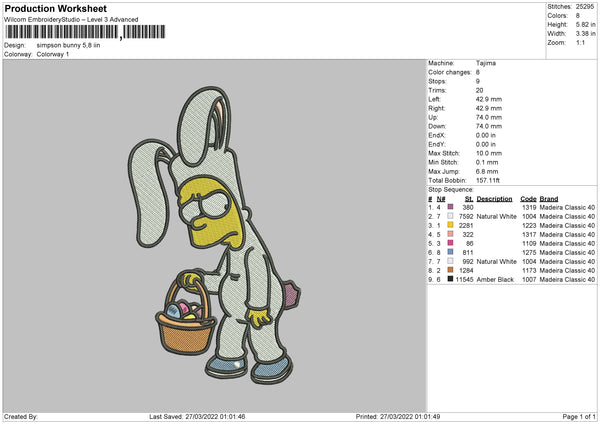Click the Trims value 20
Screen dimensions: 600x424
(x=479, y=90)
